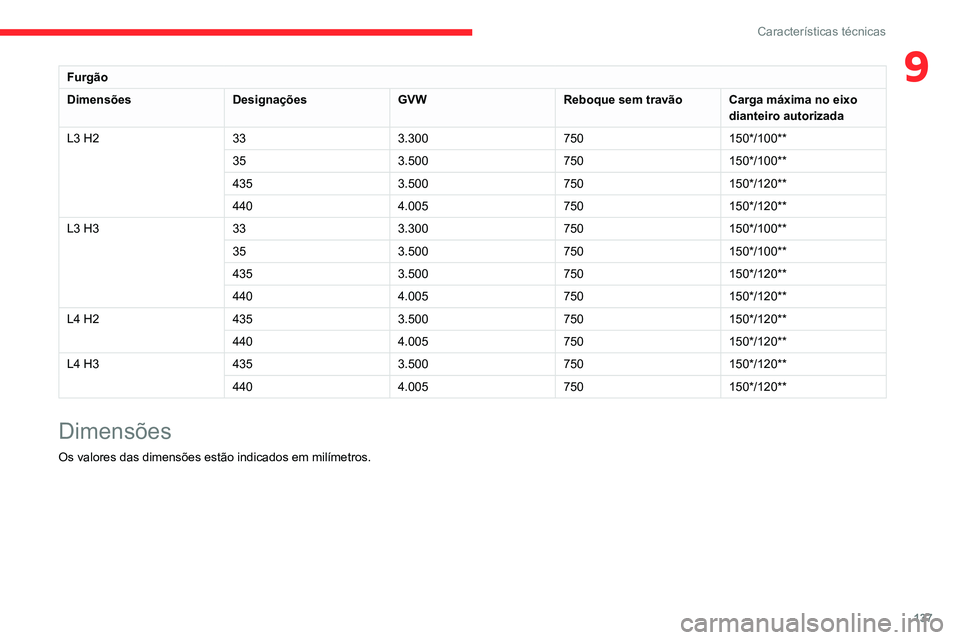Image resolution: width=960 pixels, height=640 pixels.
Task: Click designation '33' in the L3 H2 group
Action: [239, 138]
